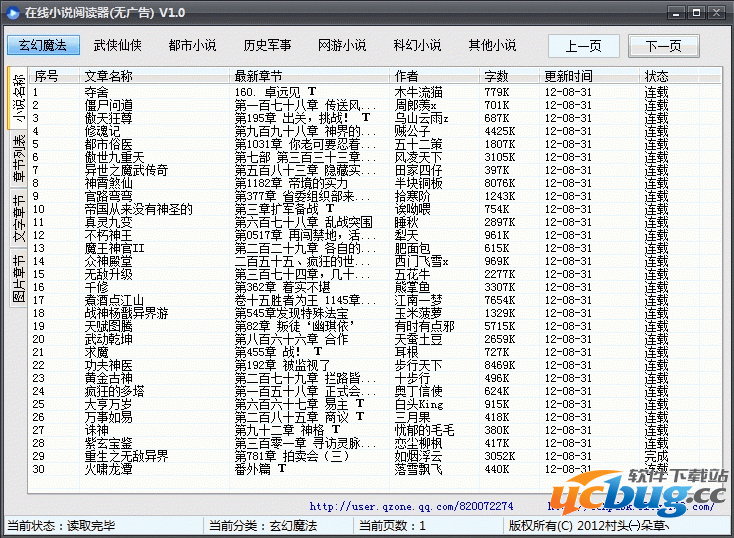Go to next page with 下一页

tap(663, 46)
